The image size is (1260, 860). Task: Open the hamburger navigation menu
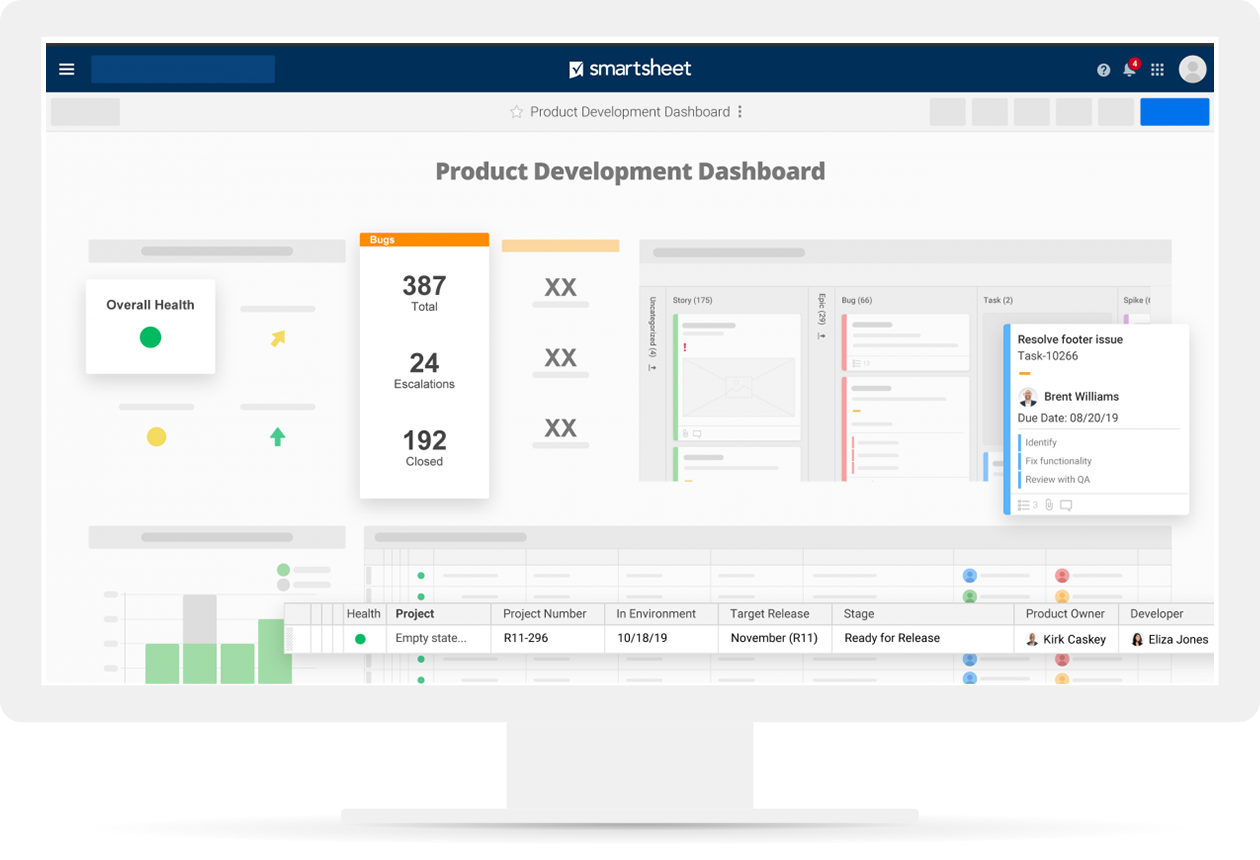point(67,69)
